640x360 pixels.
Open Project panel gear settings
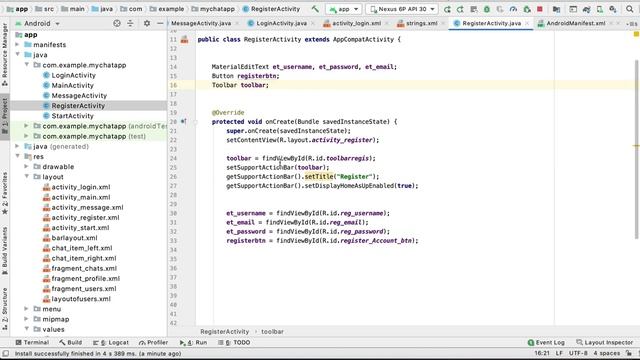147,23
